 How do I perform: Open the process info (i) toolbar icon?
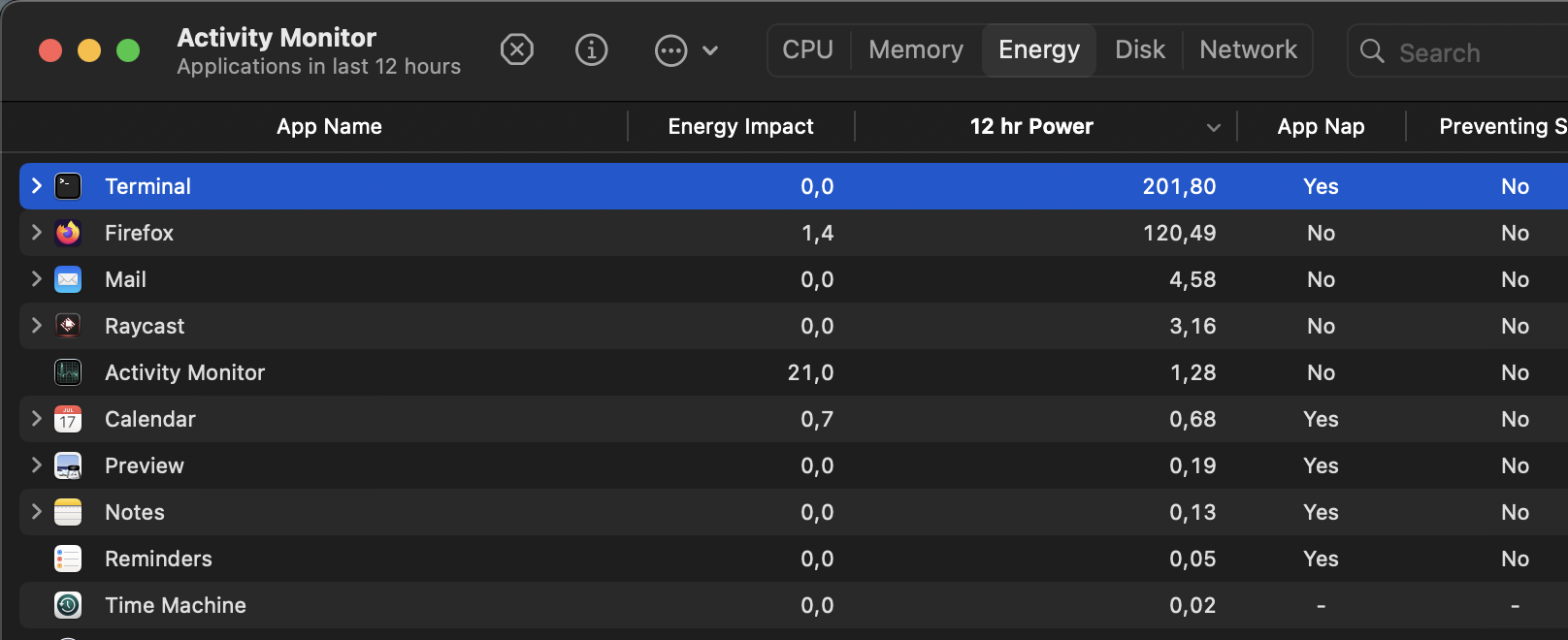pos(592,49)
